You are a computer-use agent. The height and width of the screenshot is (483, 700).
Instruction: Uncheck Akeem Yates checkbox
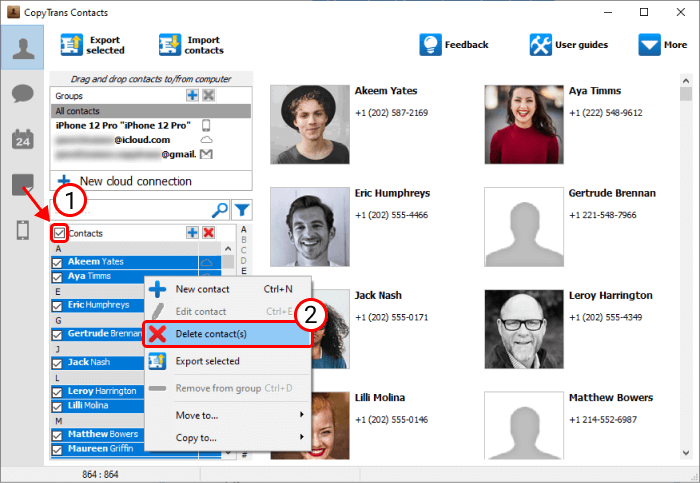[x=57, y=262]
